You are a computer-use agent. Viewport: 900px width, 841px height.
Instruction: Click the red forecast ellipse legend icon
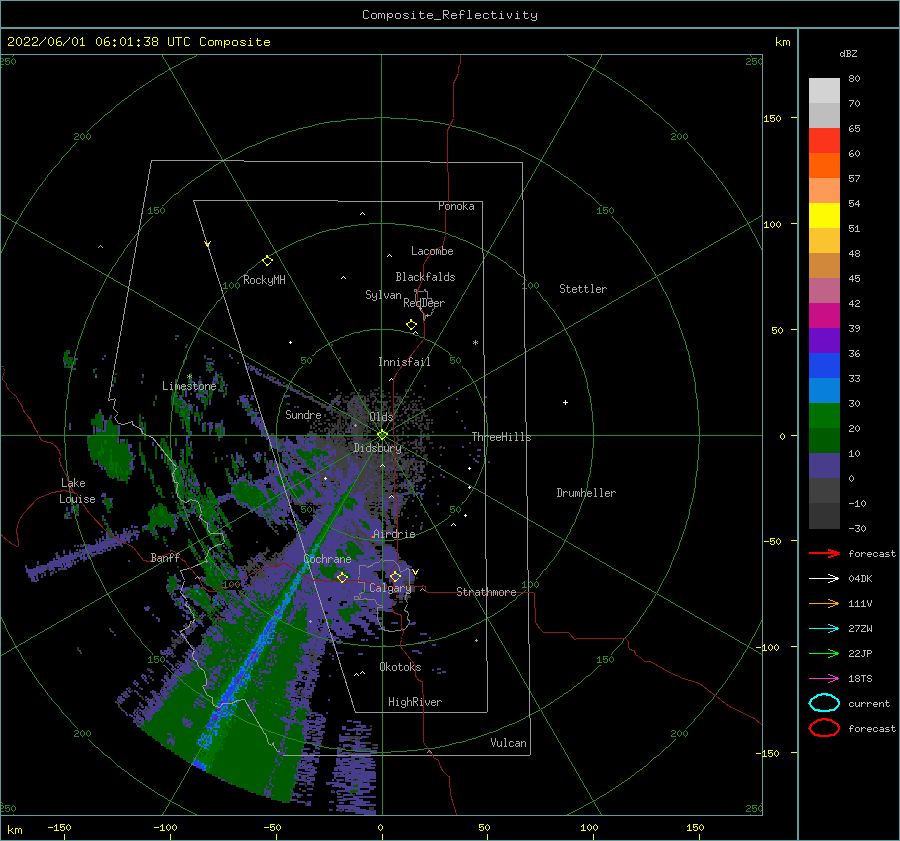[824, 728]
